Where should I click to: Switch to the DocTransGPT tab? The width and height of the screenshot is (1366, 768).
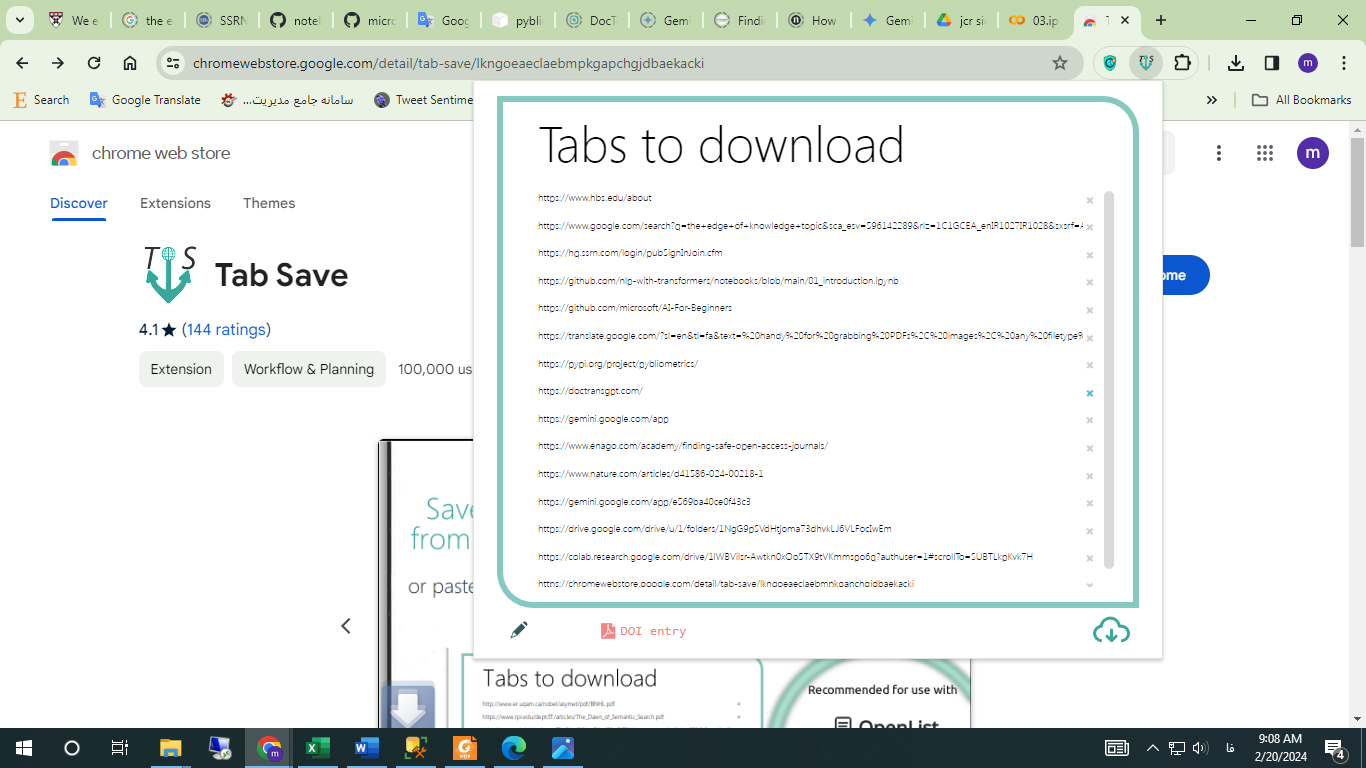(x=593, y=20)
